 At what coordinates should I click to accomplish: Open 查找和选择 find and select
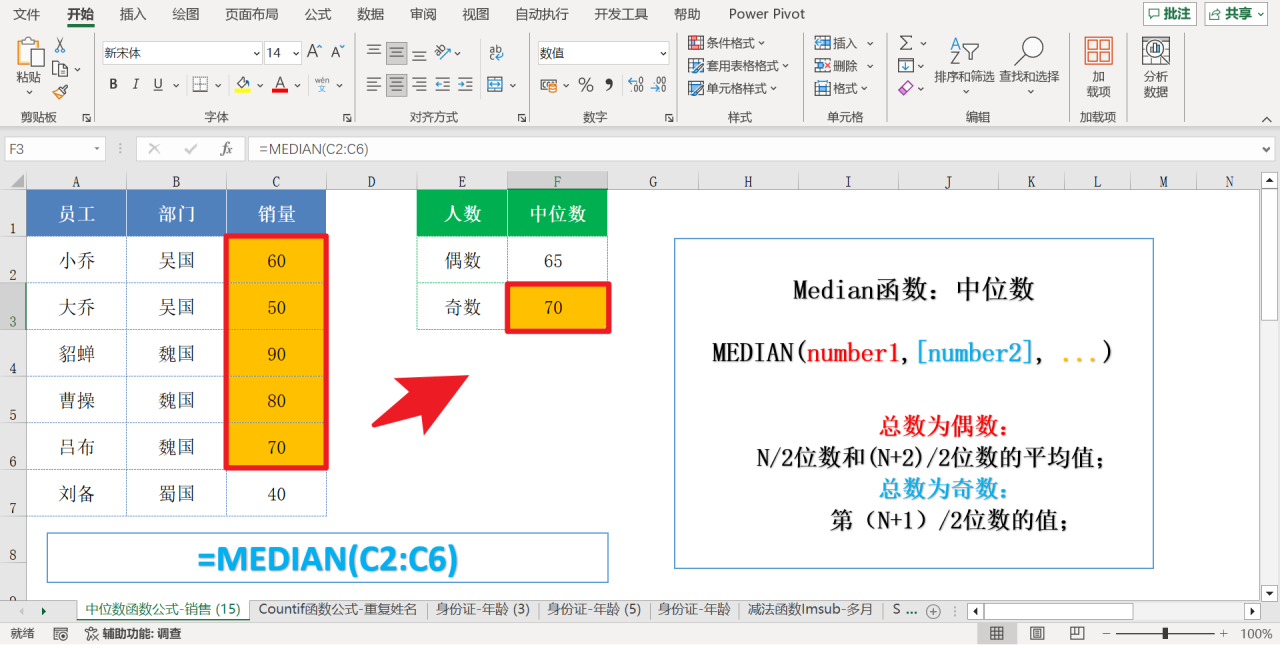pos(1029,64)
